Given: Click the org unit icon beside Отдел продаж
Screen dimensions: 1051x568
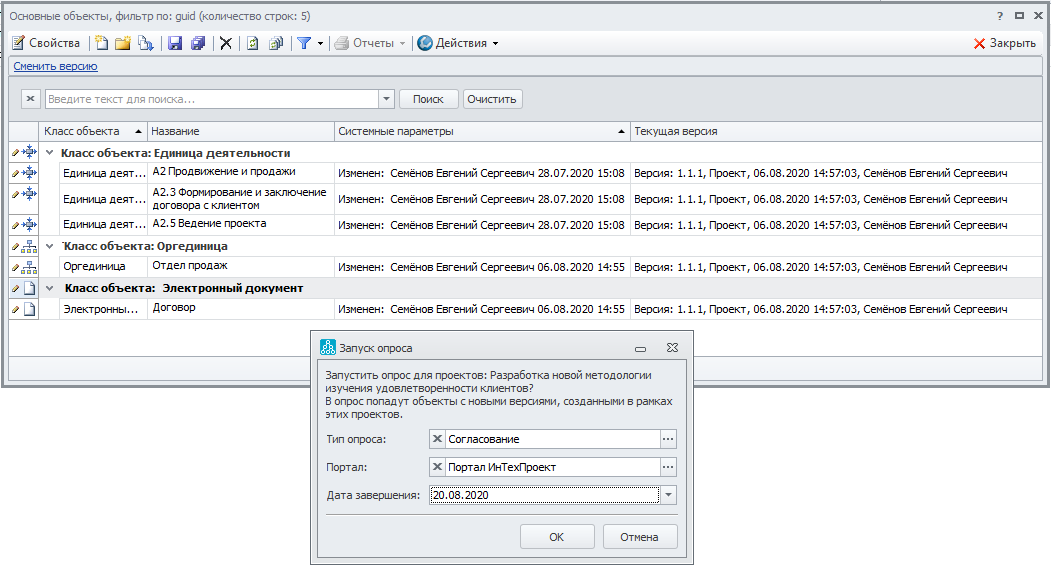Looking at the screenshot, I should (x=29, y=267).
